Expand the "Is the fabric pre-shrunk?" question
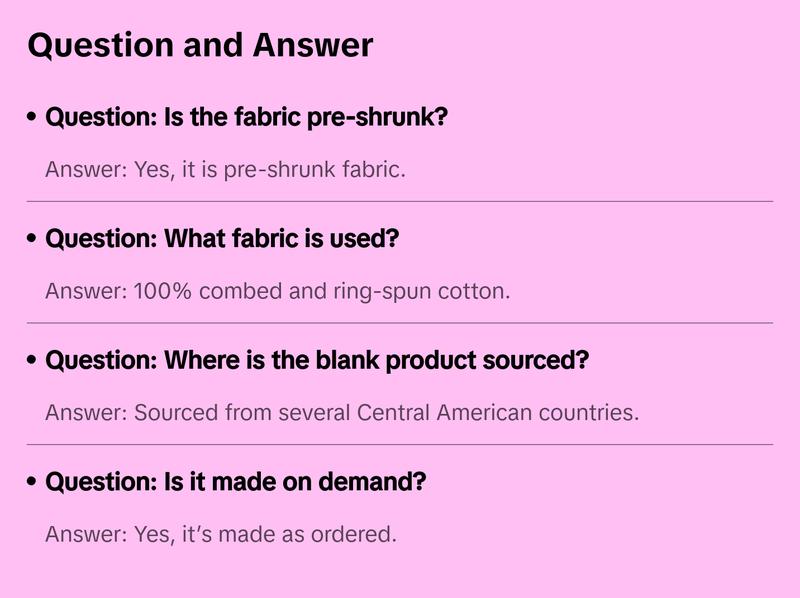 click(246, 117)
